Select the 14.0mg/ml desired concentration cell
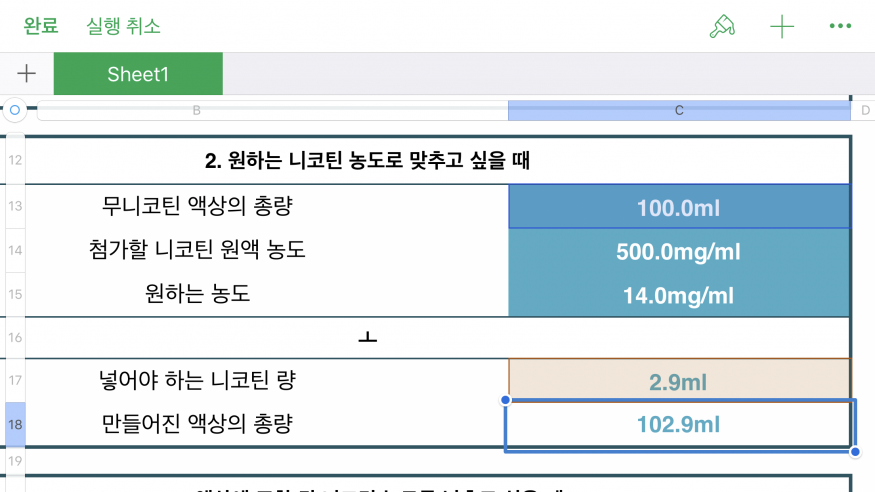The image size is (875, 492). click(679, 295)
